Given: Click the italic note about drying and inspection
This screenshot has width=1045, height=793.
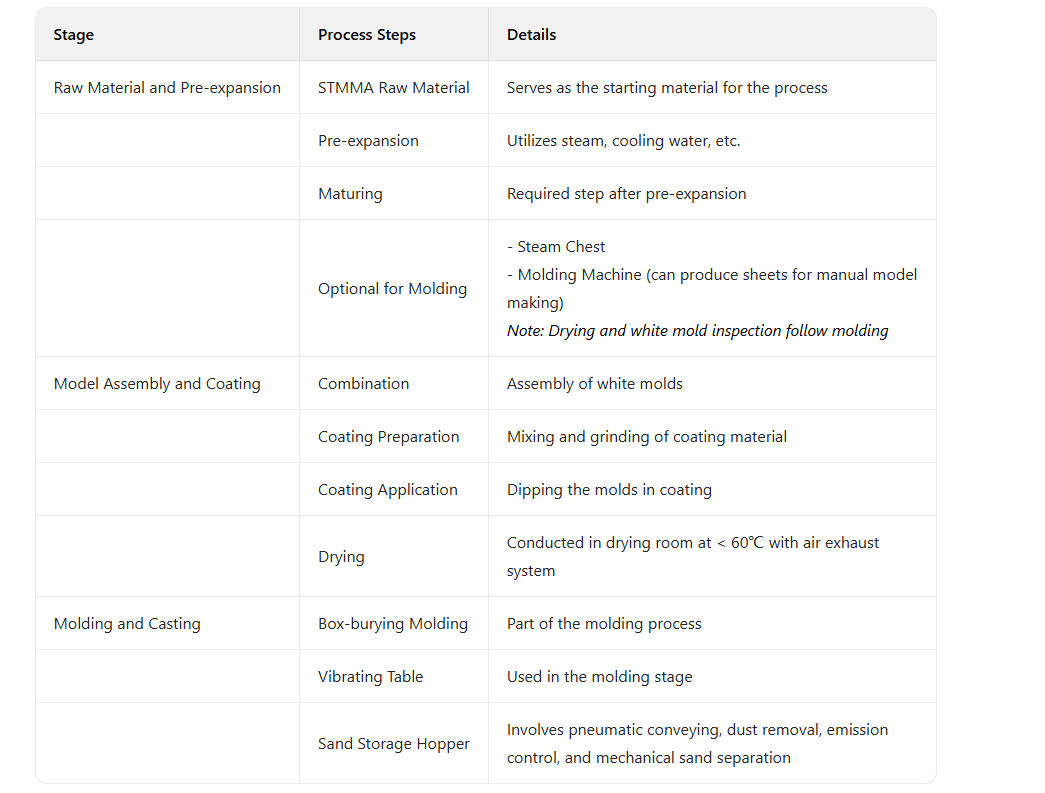Looking at the screenshot, I should coord(697,331).
